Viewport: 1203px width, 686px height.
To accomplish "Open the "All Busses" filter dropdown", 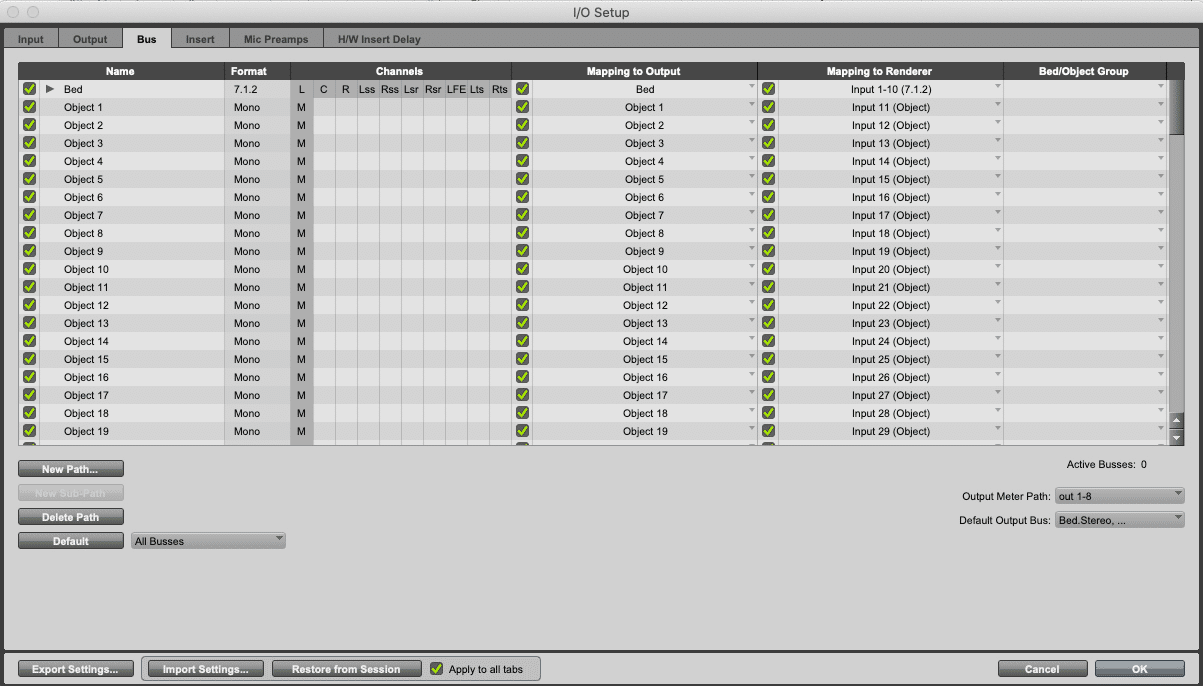I will 205,540.
